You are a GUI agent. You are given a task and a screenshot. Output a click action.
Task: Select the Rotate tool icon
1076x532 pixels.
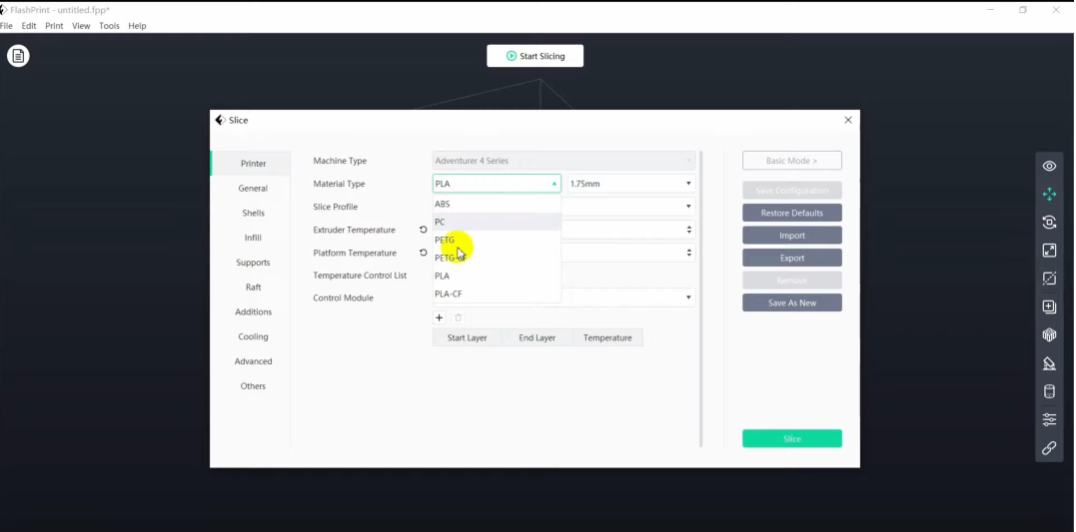(1049, 222)
